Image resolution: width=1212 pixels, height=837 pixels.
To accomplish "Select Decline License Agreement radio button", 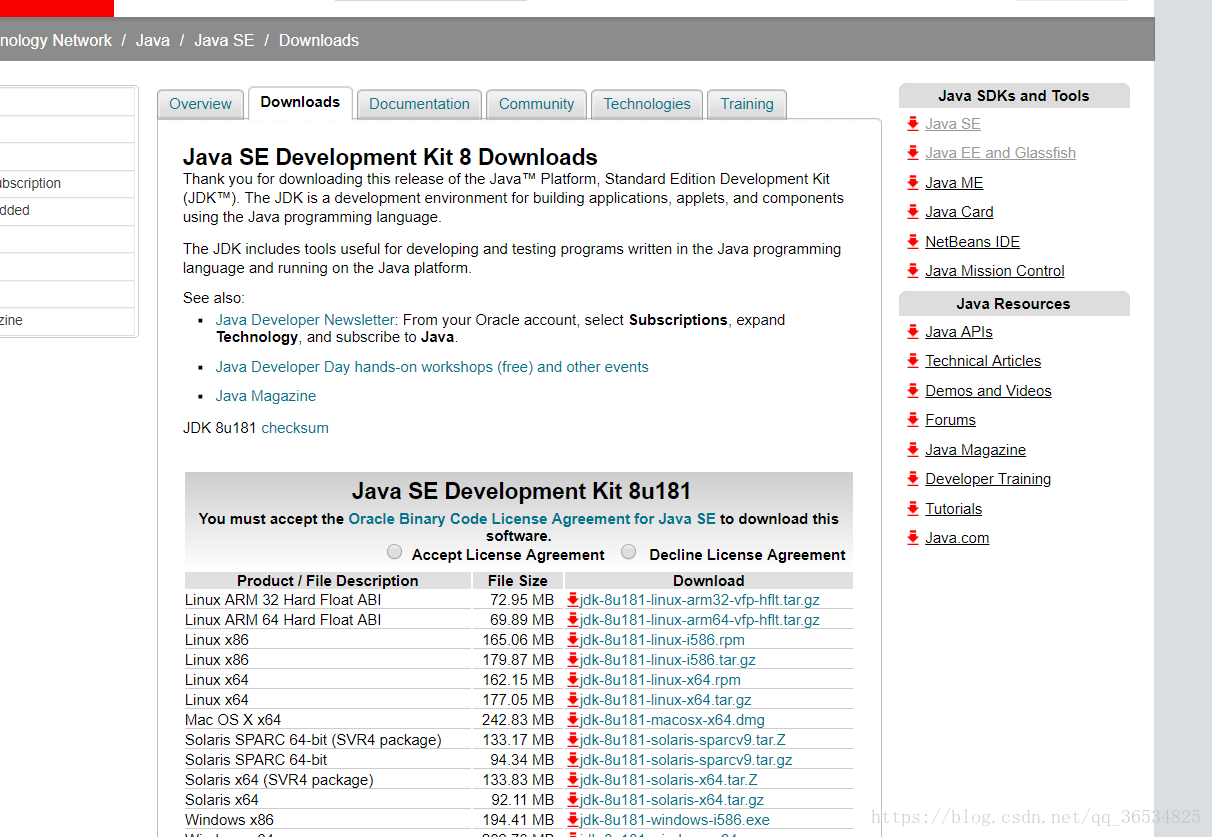I will pos(629,552).
